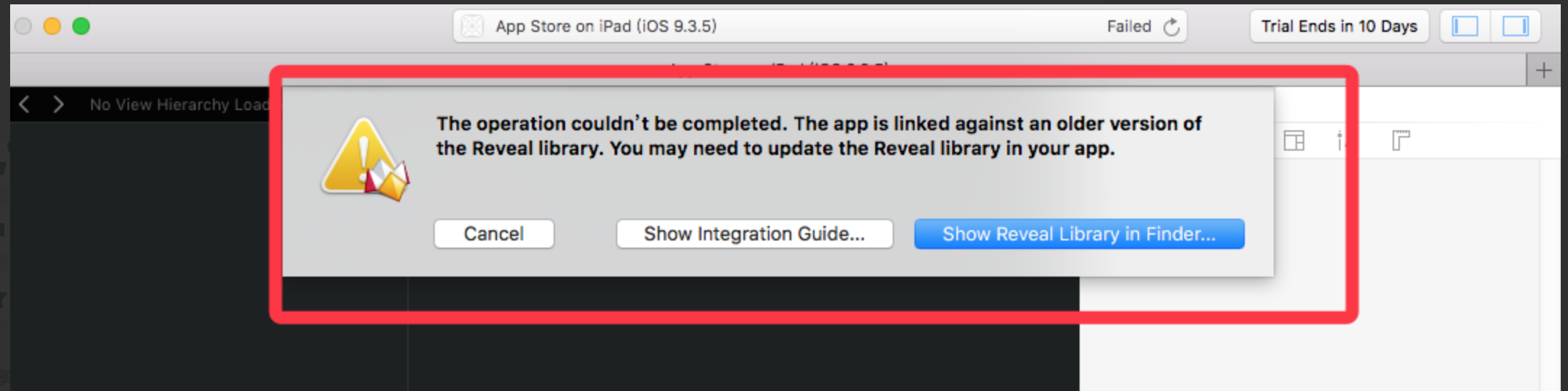
Task: Add a new tab with plus button
Action: pos(1543,70)
